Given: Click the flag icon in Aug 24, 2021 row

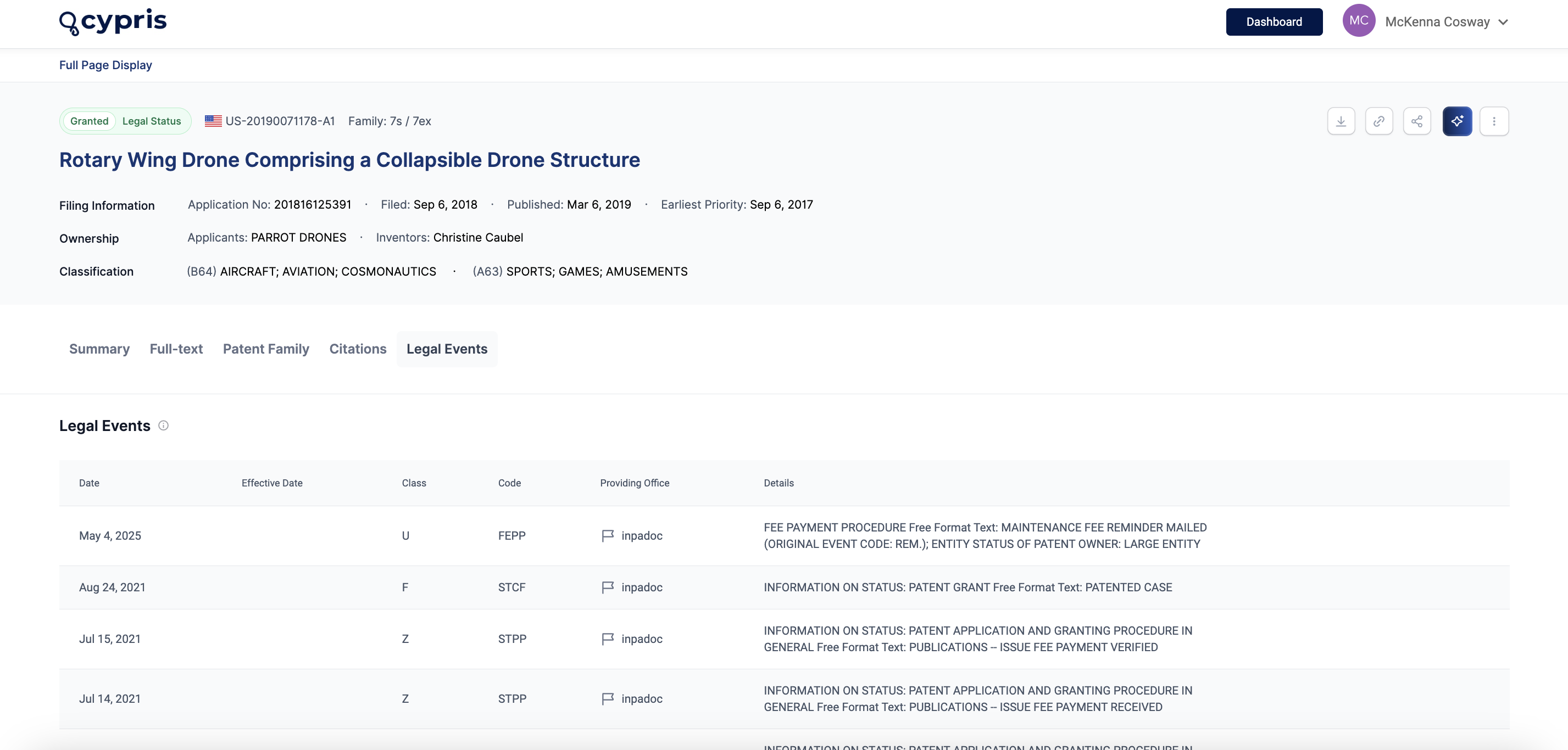Looking at the screenshot, I should click(x=608, y=587).
